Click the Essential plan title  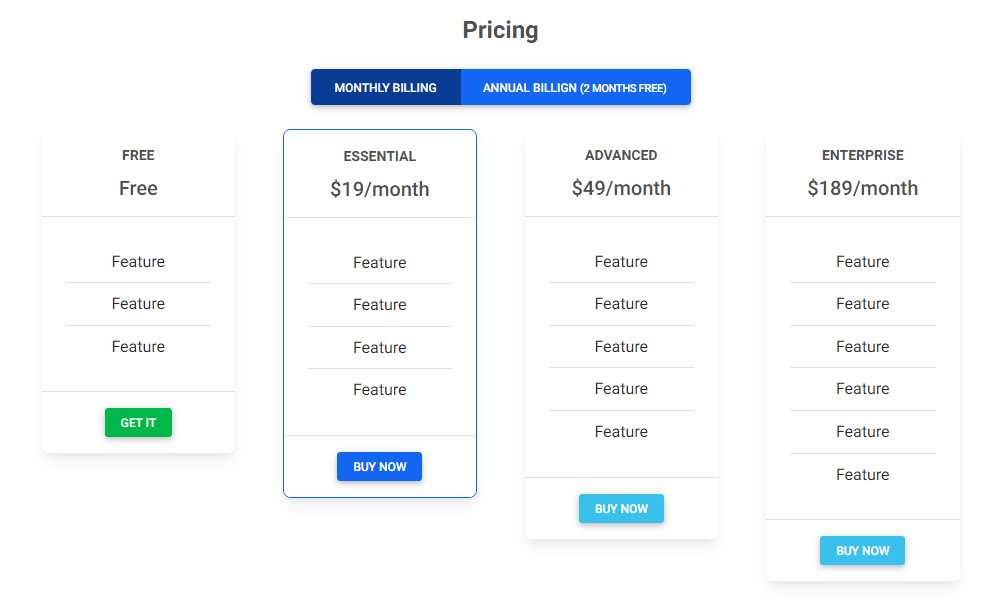pos(379,156)
